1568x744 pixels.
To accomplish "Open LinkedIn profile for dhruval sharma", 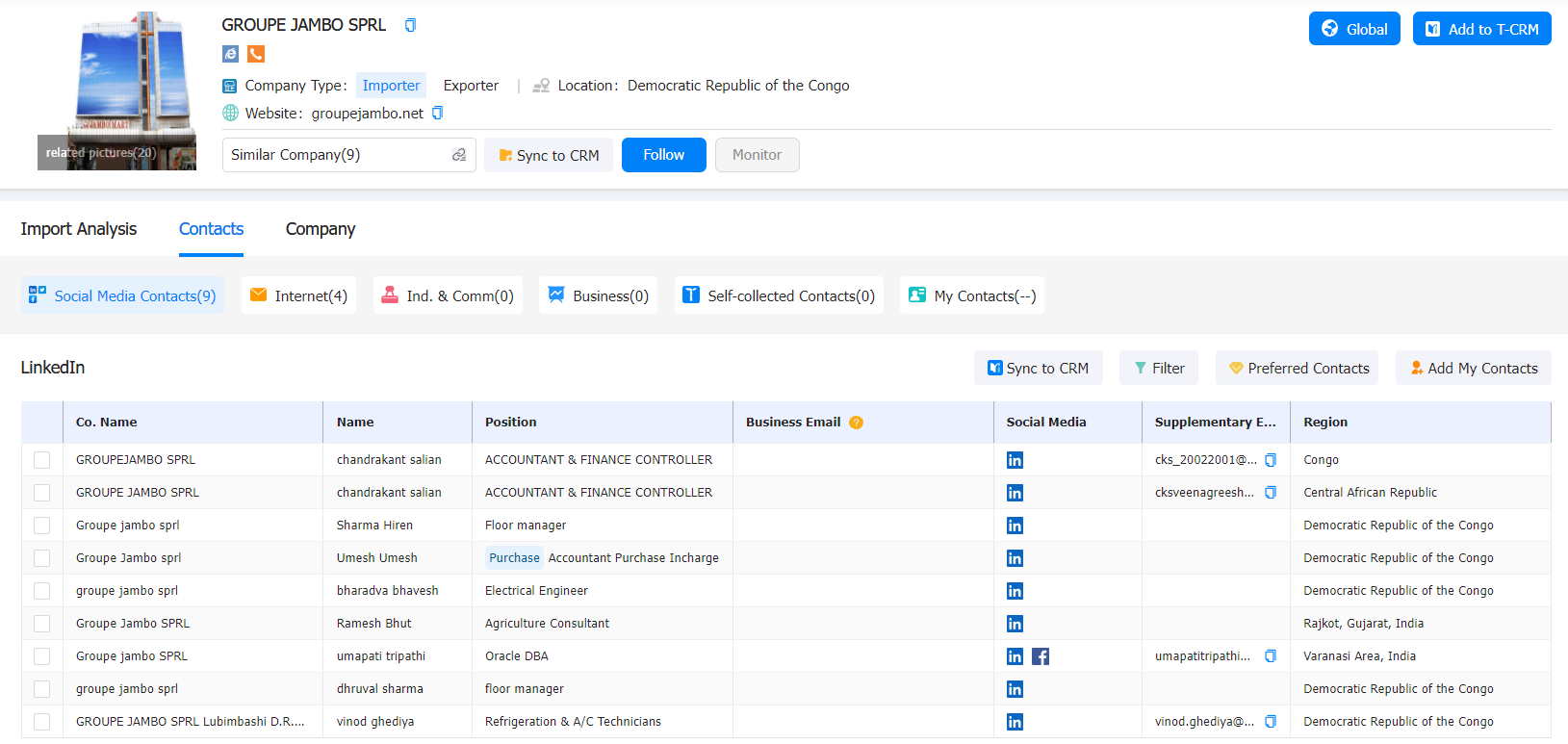I will pos(1015,689).
